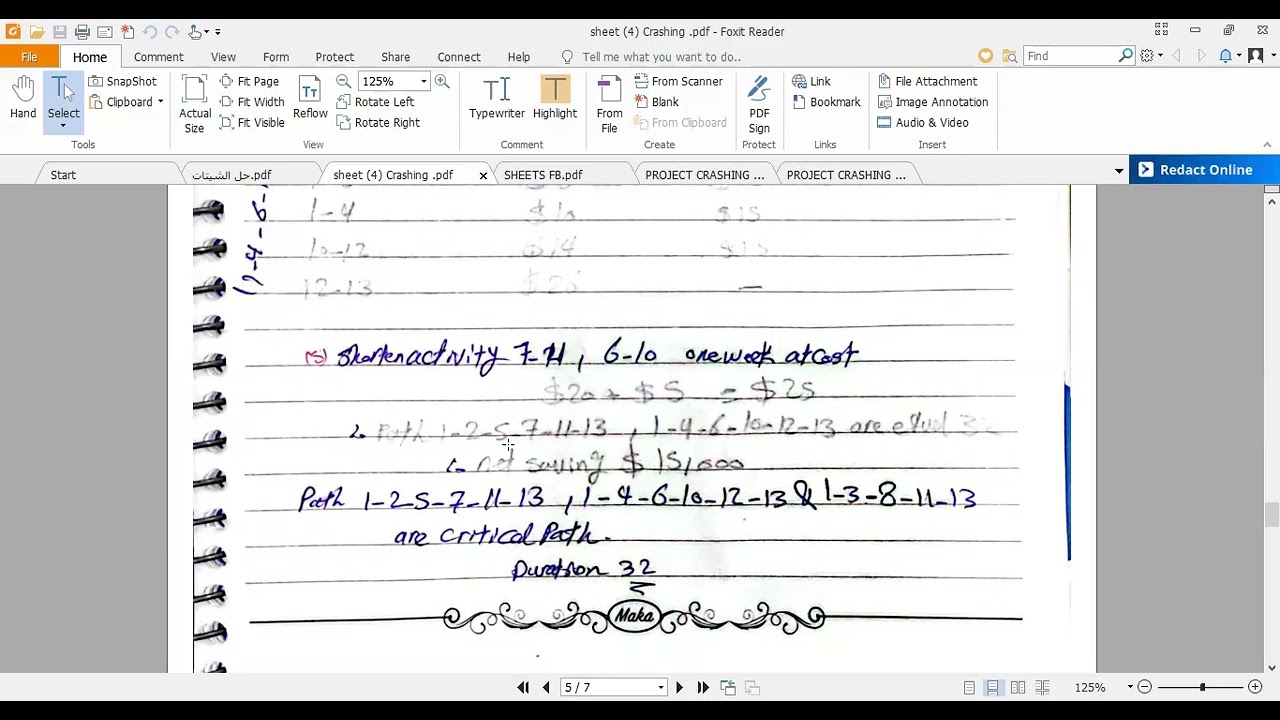Activate the Select text tool
1280x720 pixels.
point(63,99)
